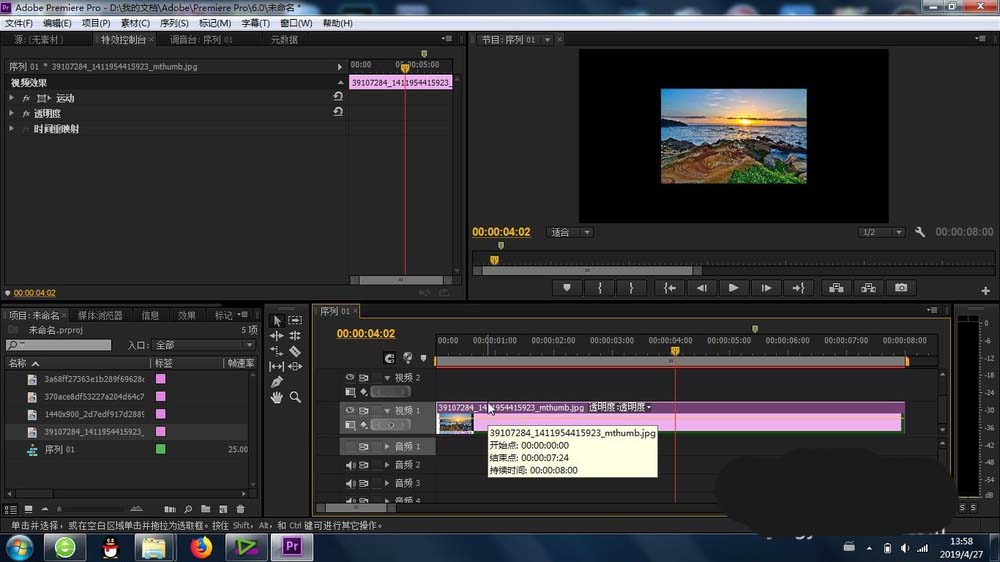Open the 素材(C) menu

coord(135,23)
